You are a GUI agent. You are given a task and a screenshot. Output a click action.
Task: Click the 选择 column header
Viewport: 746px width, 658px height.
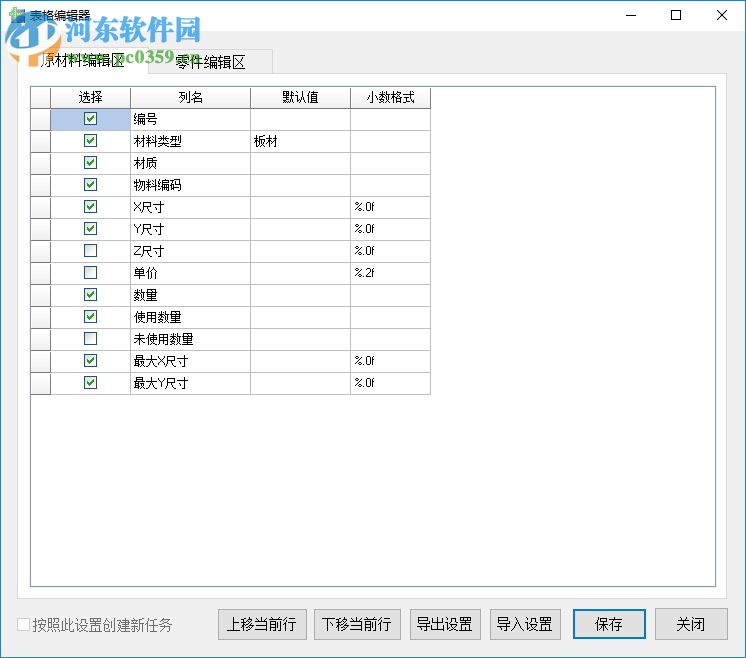[x=90, y=98]
